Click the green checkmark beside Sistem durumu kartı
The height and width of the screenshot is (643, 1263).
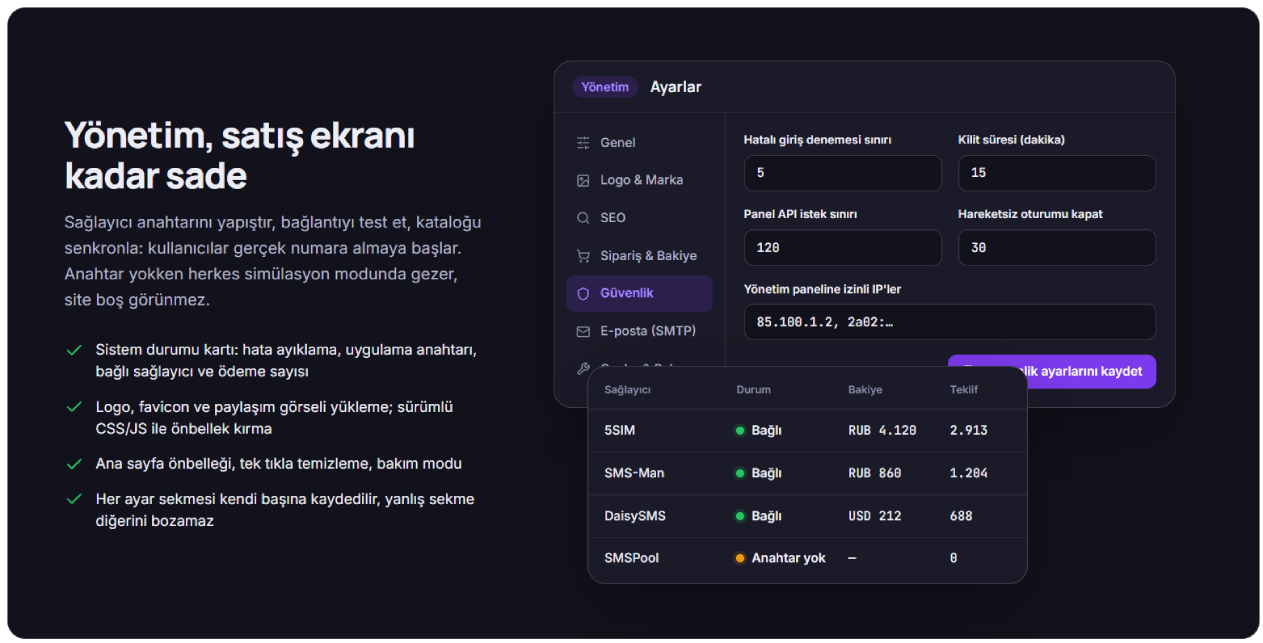pyautogui.click(x=73, y=350)
